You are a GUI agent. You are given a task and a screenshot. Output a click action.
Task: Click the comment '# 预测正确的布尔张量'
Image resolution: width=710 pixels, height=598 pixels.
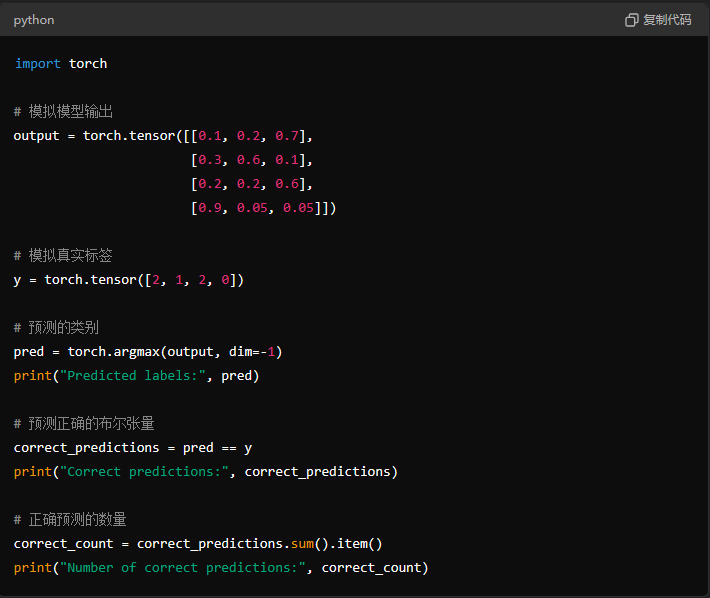coord(84,423)
